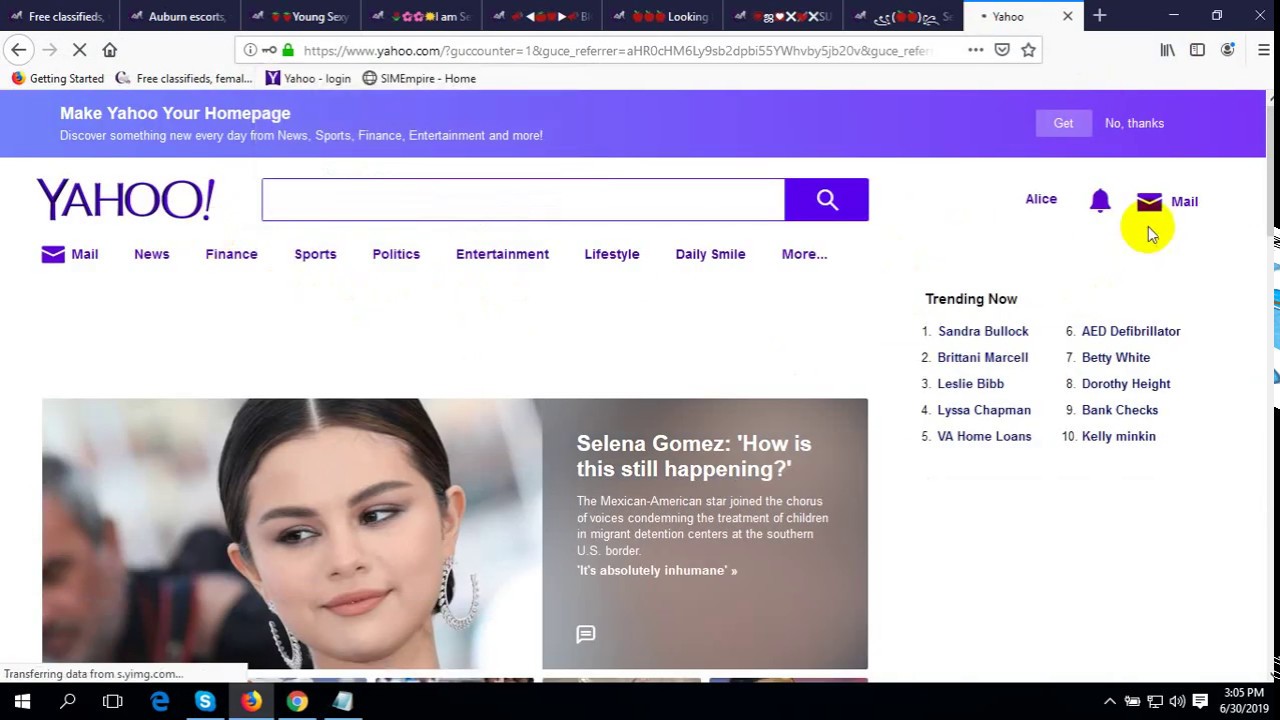1280x720 pixels.
Task: Open Sandra Bullock trending link
Action: (x=983, y=331)
